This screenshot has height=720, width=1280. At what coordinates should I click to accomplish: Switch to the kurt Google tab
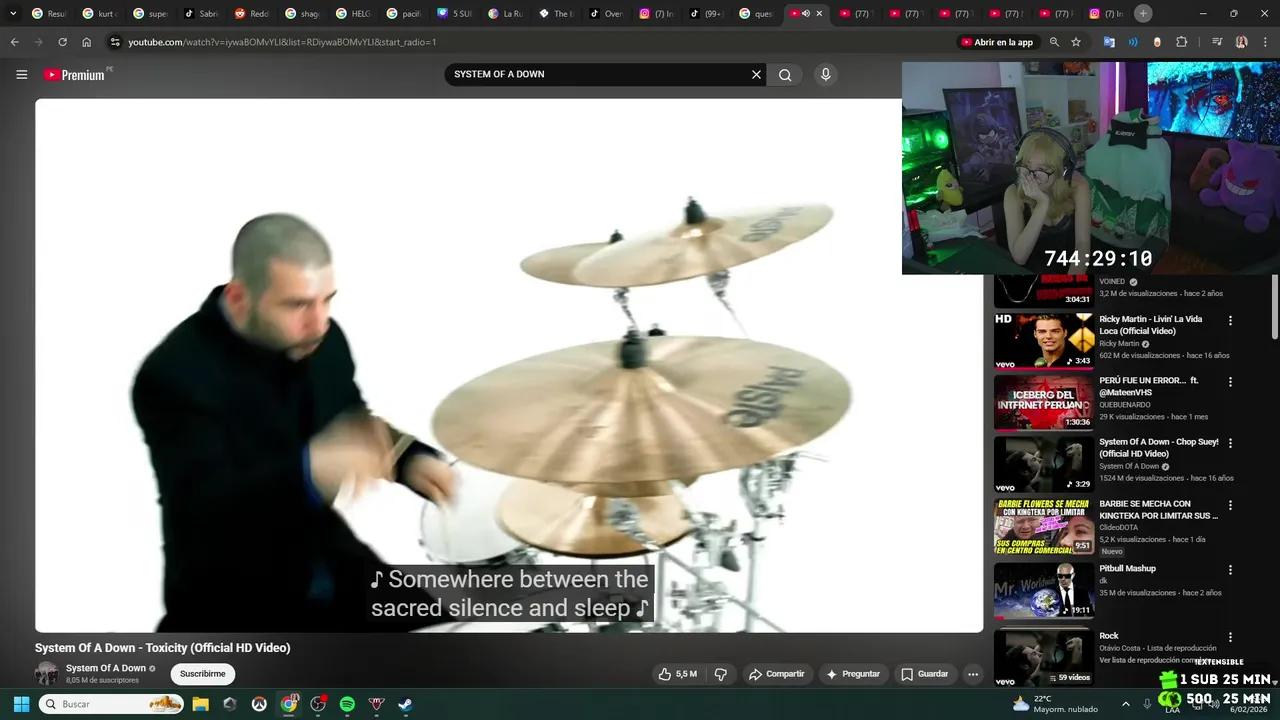click(99, 14)
